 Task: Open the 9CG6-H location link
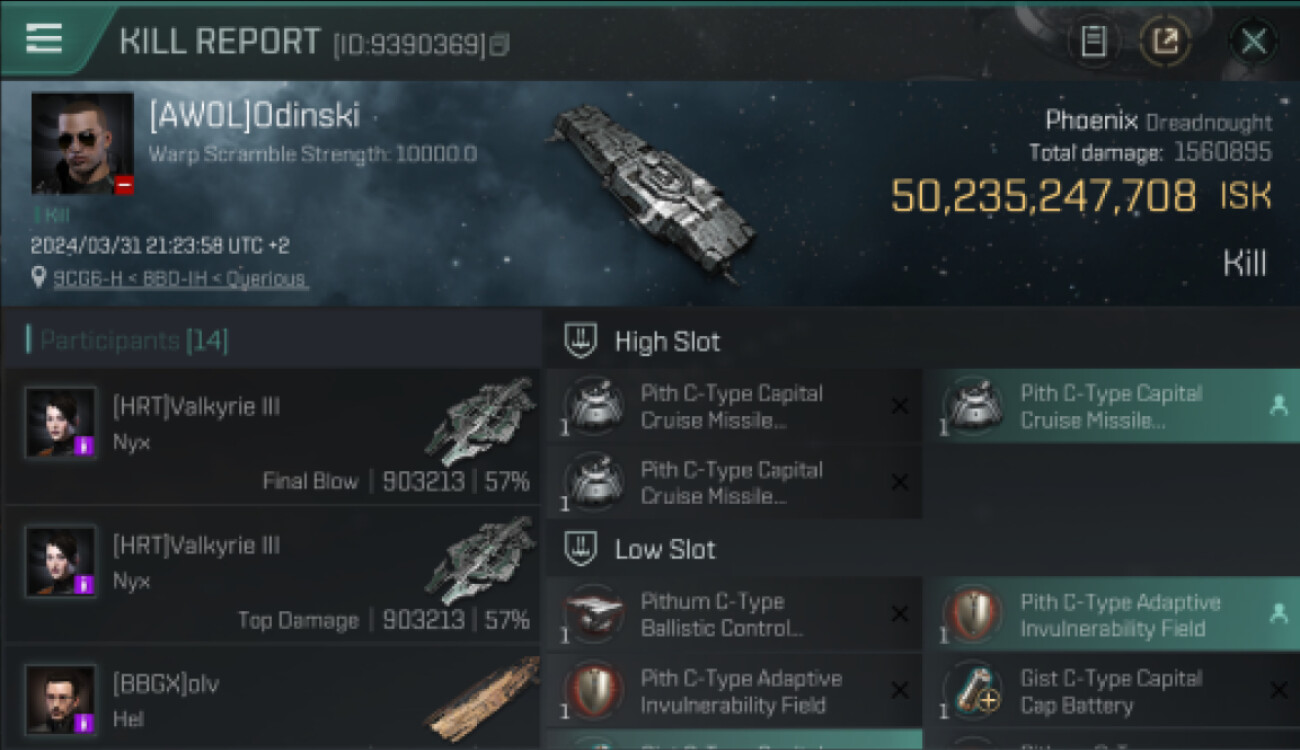coord(180,279)
